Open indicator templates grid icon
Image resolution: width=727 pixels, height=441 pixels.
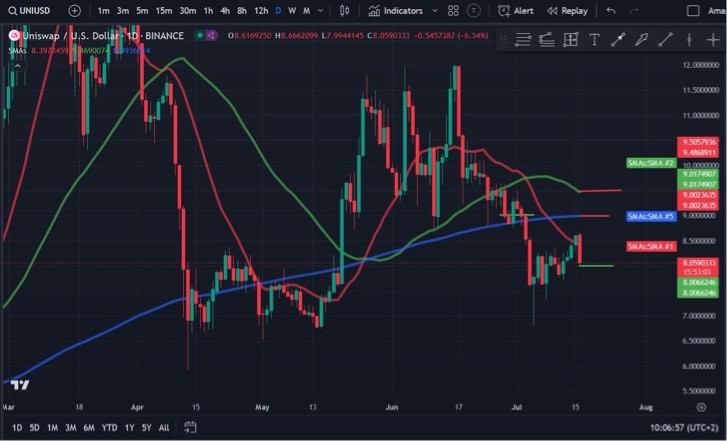453,11
